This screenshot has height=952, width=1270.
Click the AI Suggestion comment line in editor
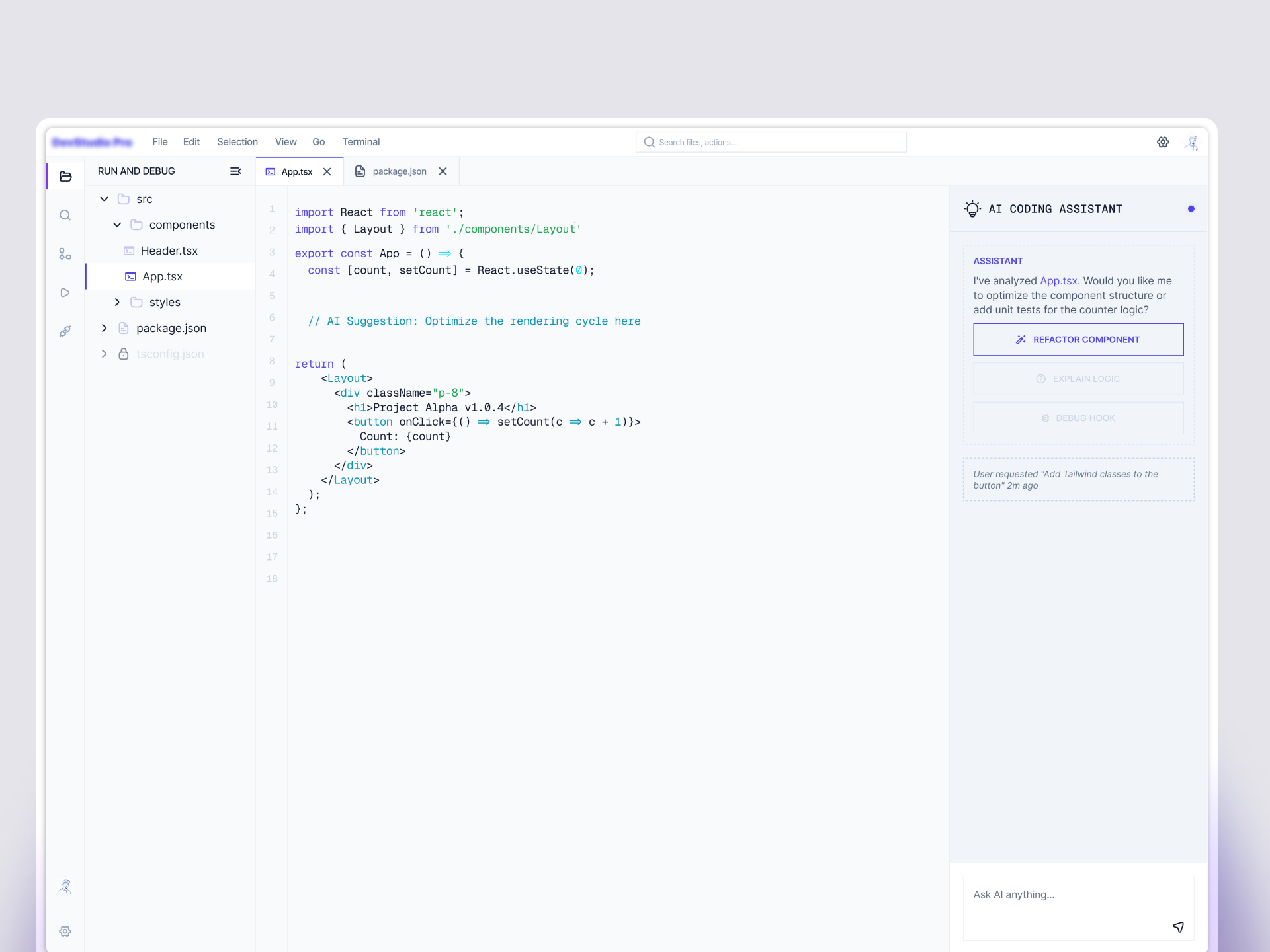pos(474,321)
